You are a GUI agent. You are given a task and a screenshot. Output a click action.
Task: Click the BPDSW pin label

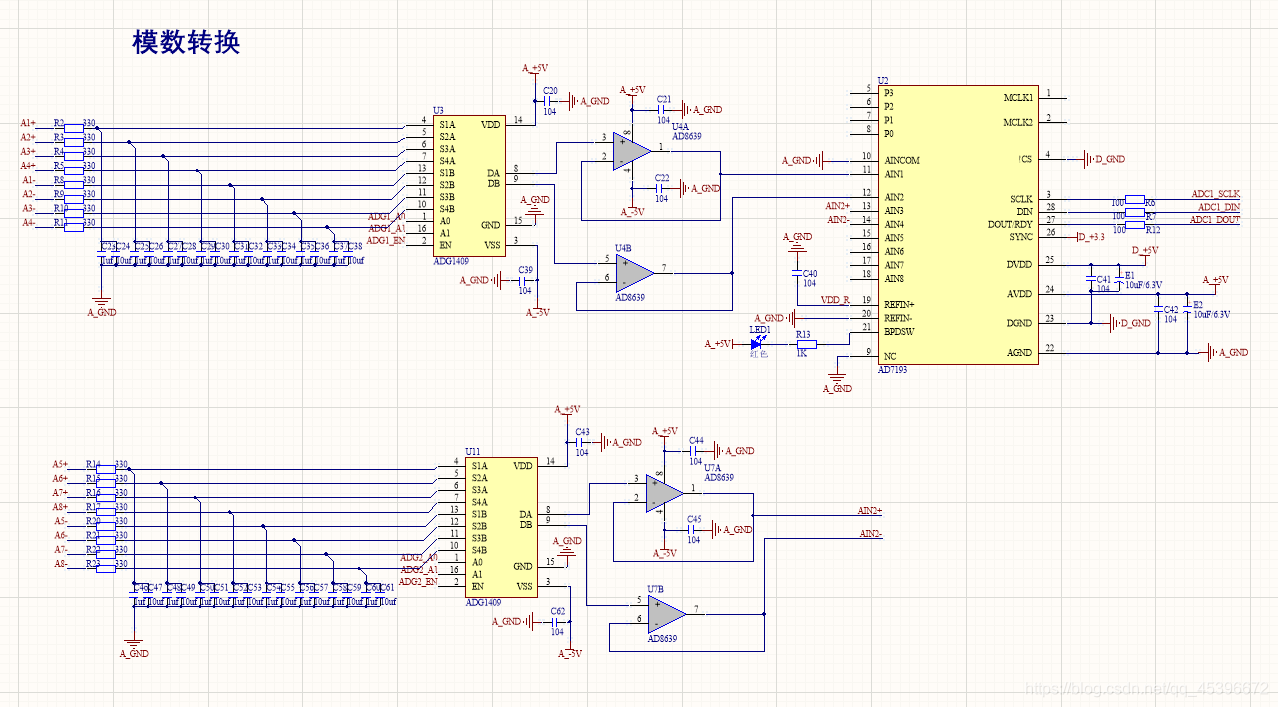(899, 331)
